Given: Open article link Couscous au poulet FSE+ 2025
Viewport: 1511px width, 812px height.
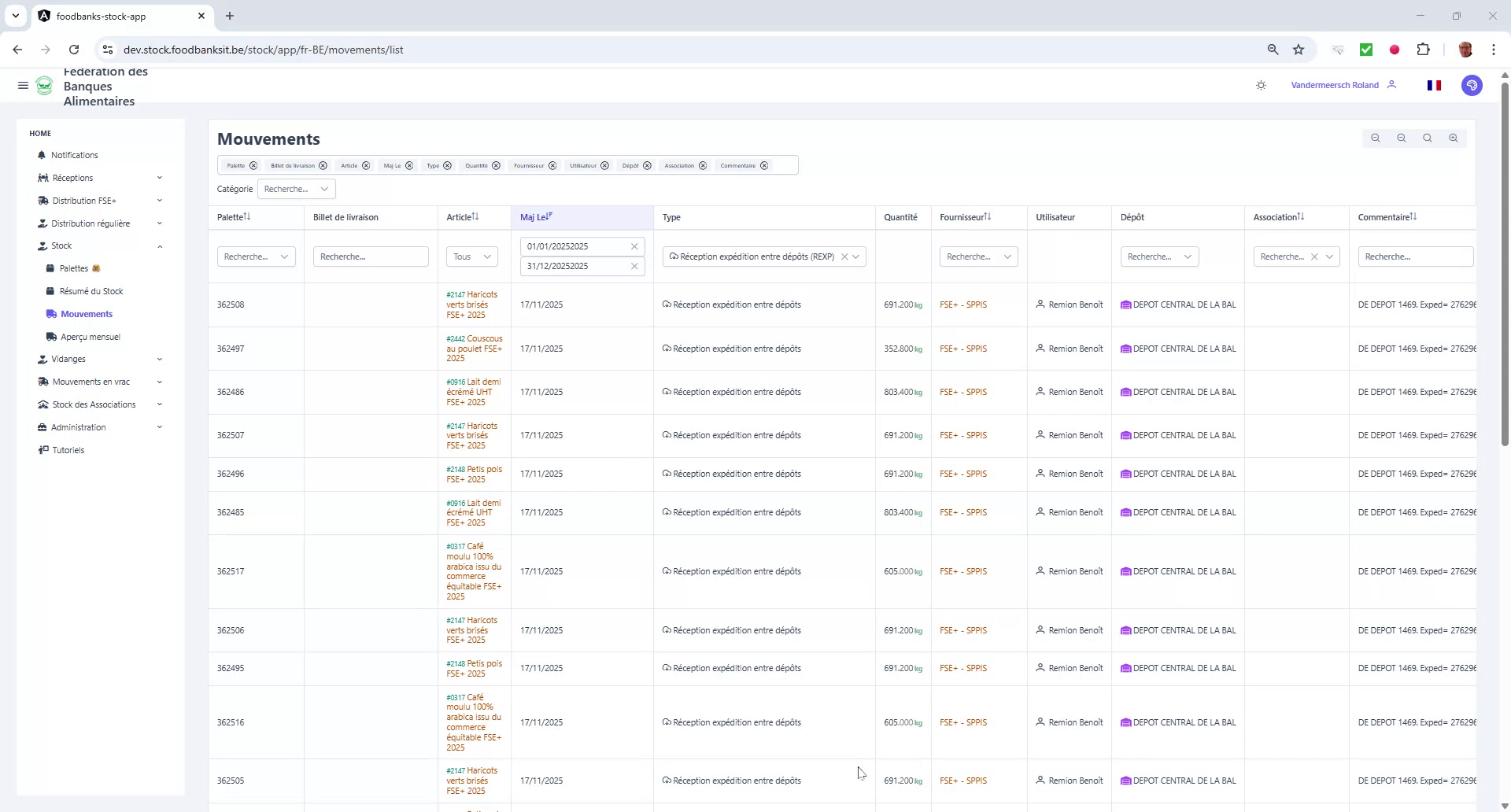Looking at the screenshot, I should (x=475, y=349).
